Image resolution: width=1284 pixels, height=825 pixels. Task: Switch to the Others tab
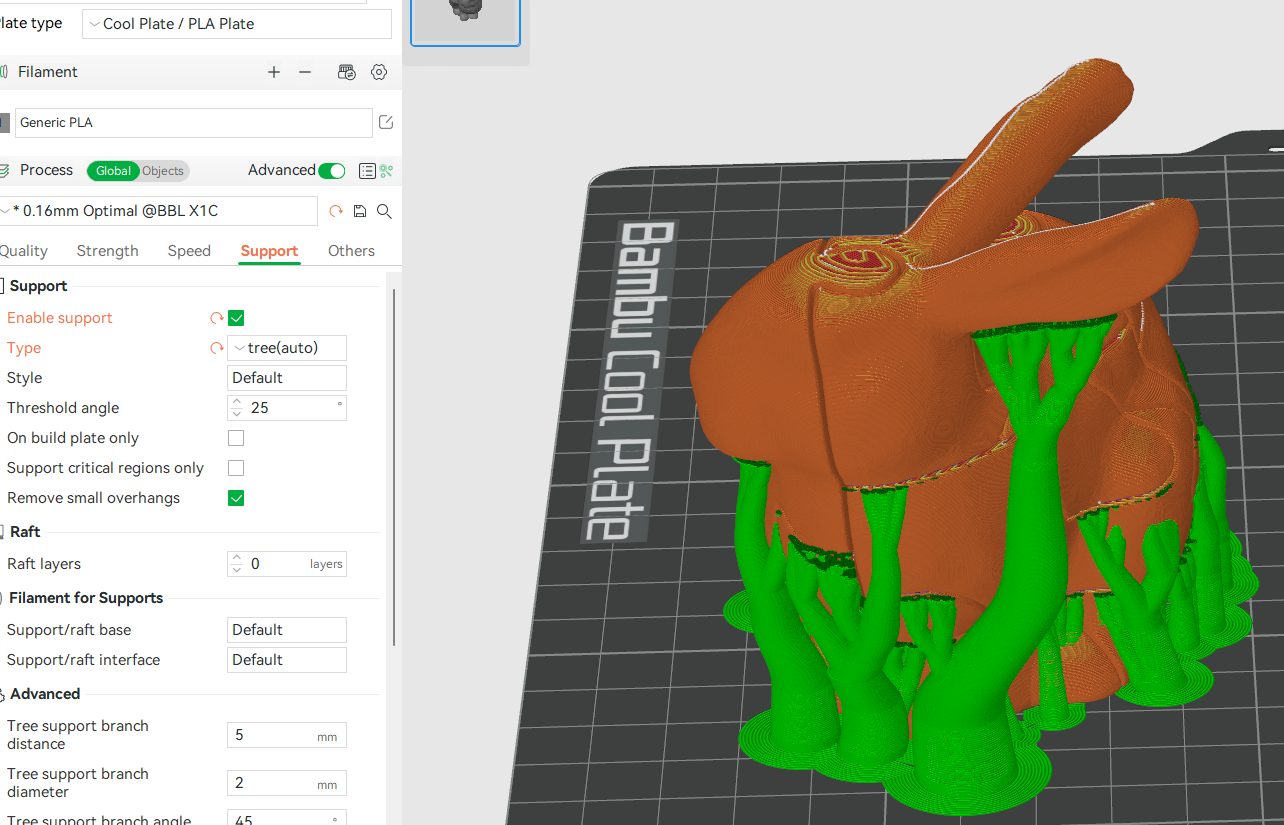pyautogui.click(x=351, y=251)
